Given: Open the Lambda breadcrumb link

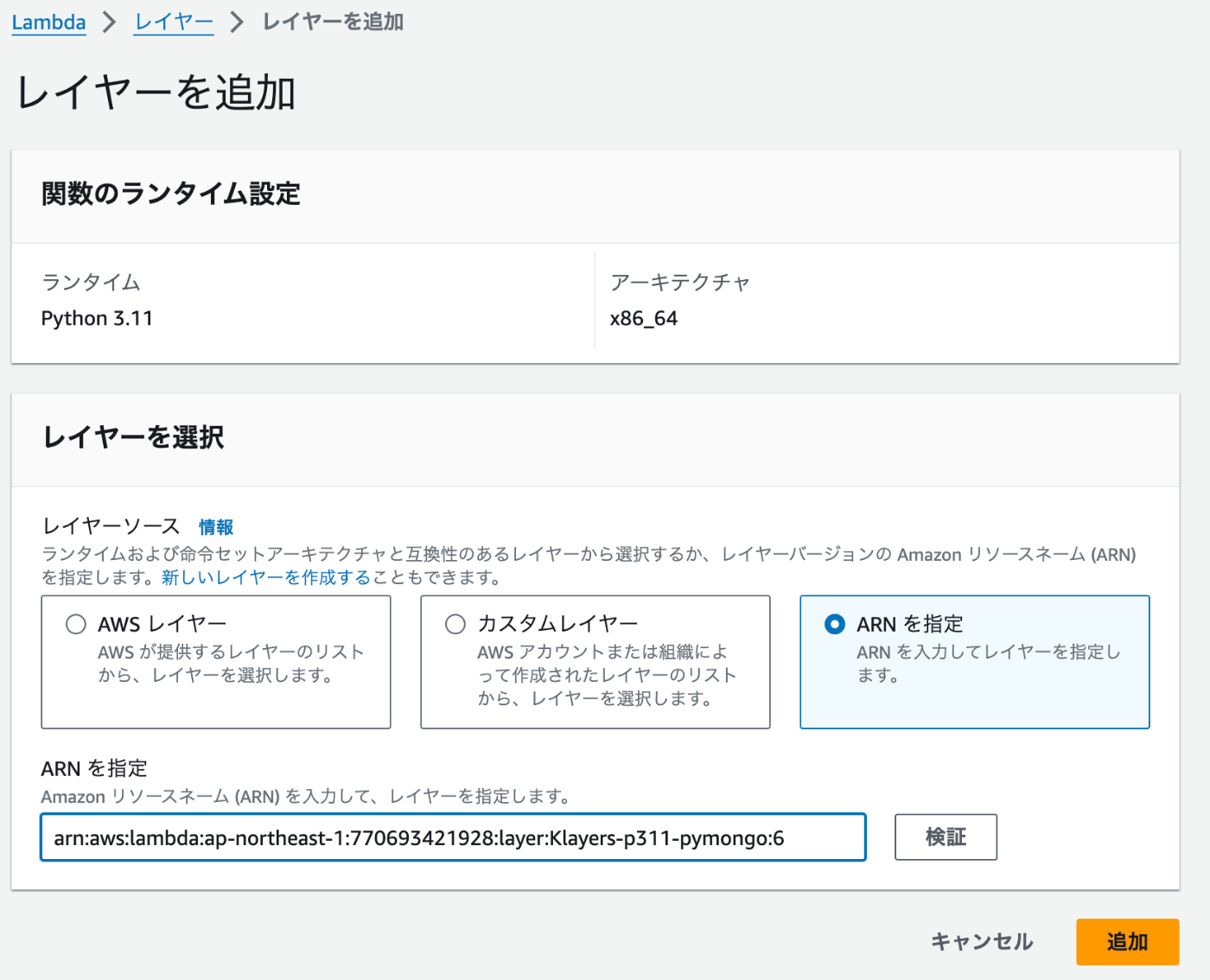Looking at the screenshot, I should click(x=48, y=22).
